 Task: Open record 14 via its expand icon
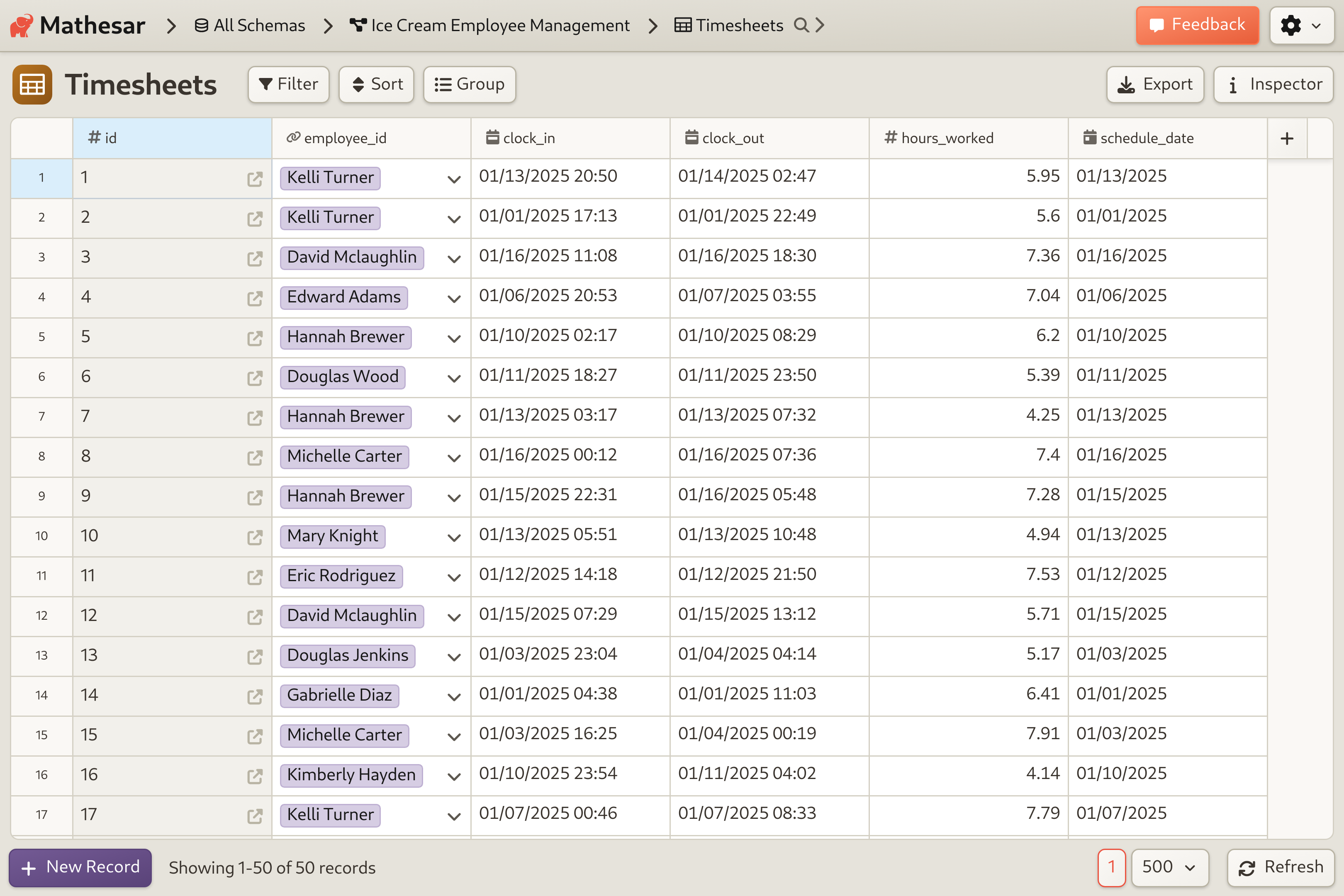tap(255, 696)
